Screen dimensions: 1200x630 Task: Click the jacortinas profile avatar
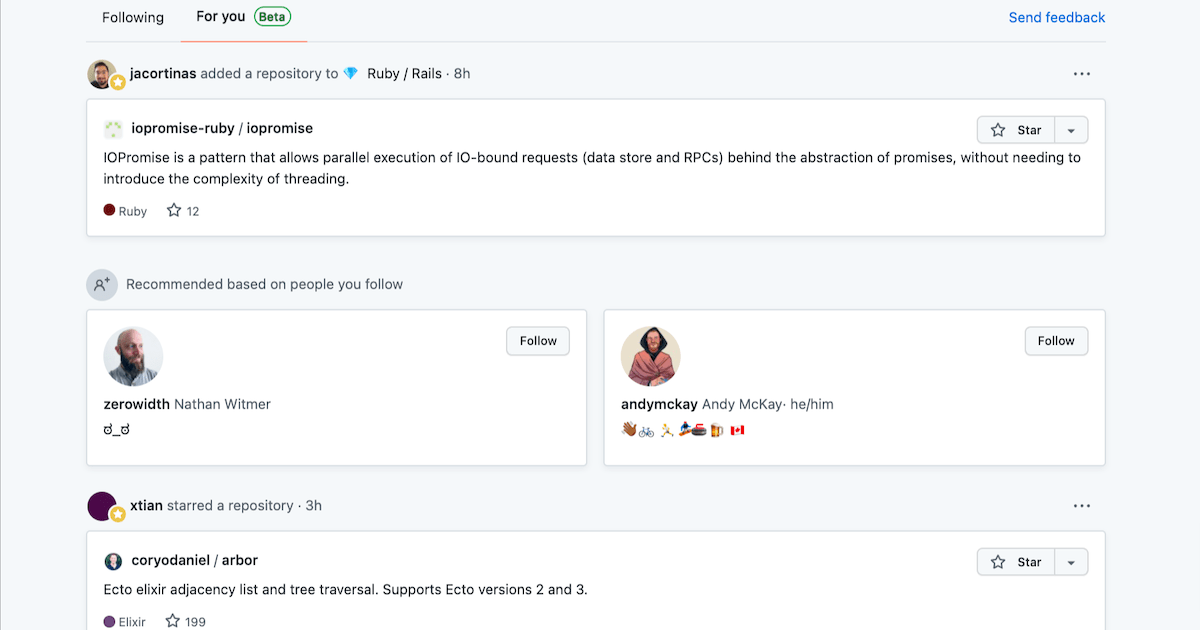pyautogui.click(x=100, y=73)
